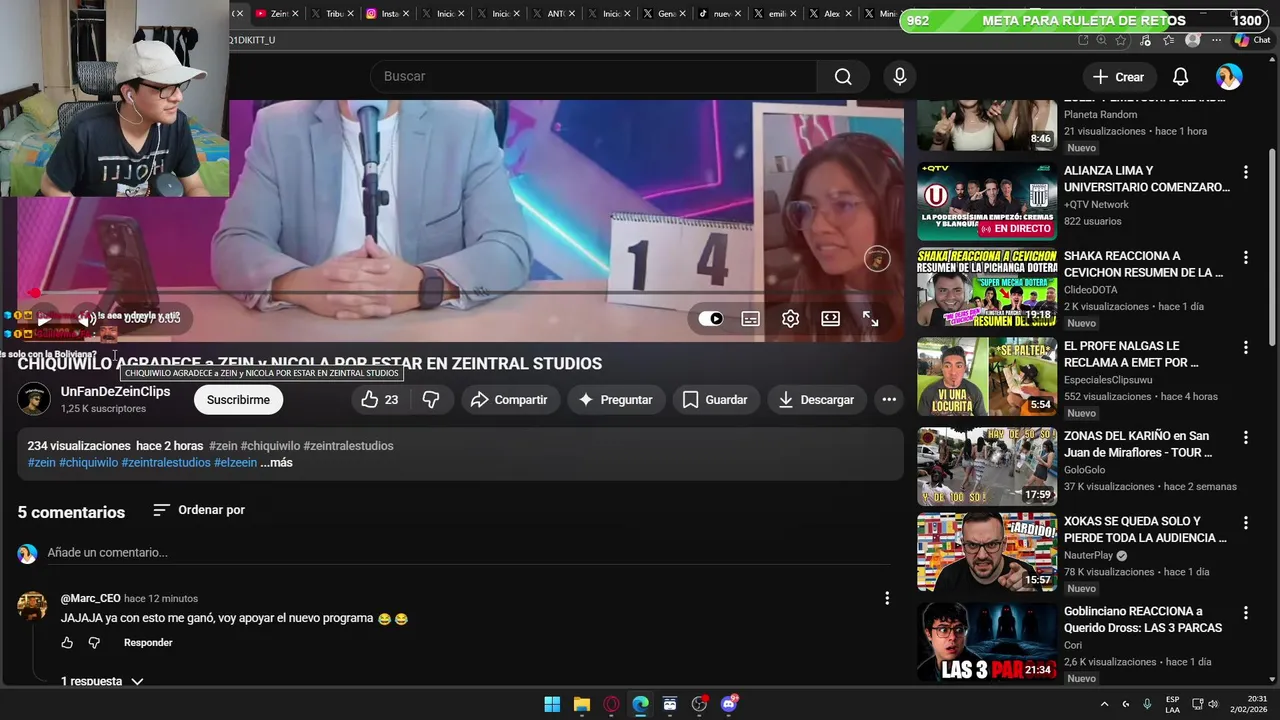Open options for EL PROFE NALGAS video
Image resolution: width=1280 pixels, height=720 pixels.
point(1245,347)
